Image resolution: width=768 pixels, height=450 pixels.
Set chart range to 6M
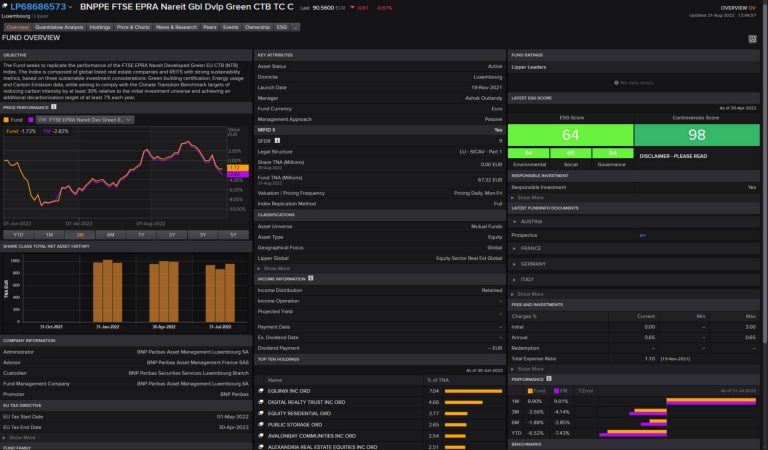click(110, 235)
